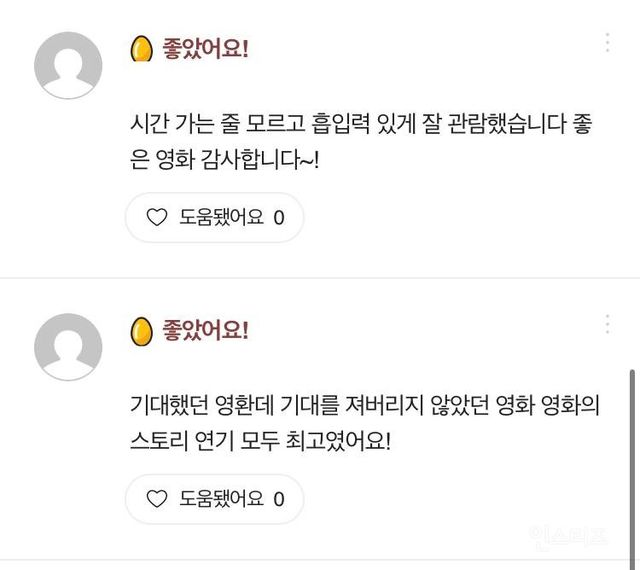Click the helpful count 0 on second review
640x570 pixels.
(x=279, y=499)
